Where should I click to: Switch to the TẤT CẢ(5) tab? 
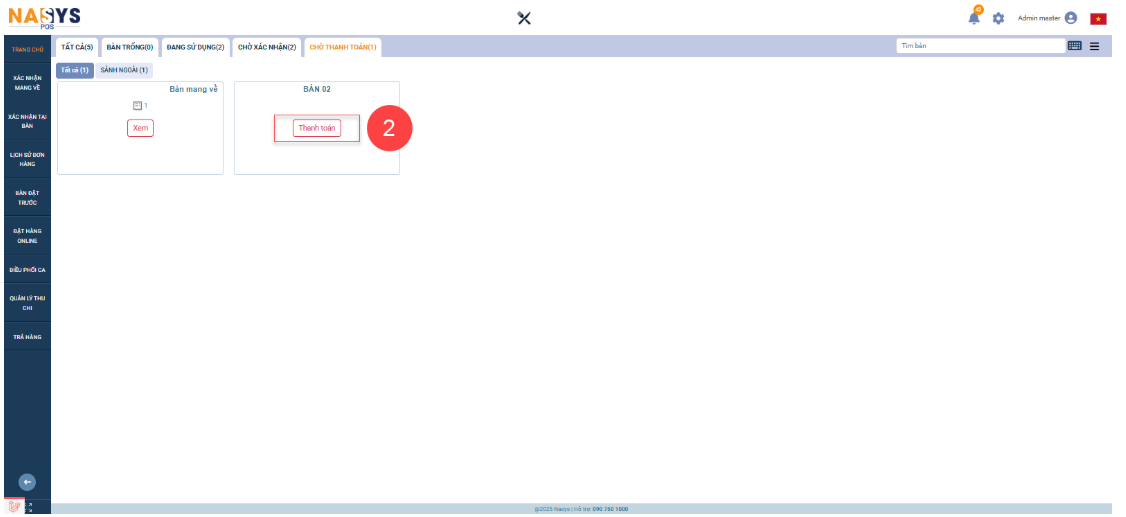pos(77,47)
